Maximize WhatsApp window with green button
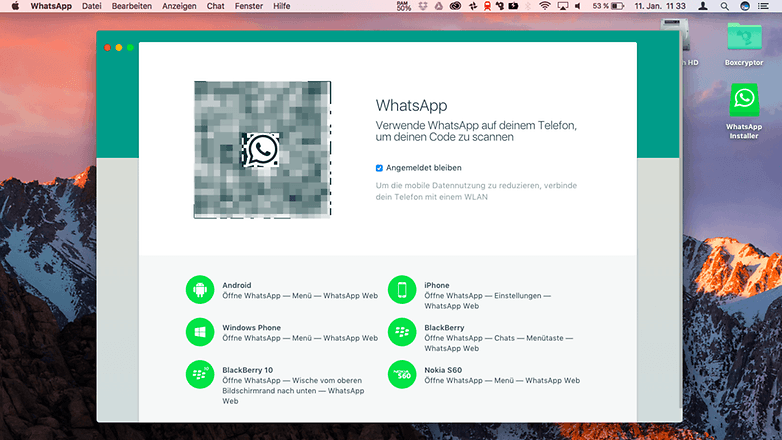The width and height of the screenshot is (782, 440). [130, 47]
